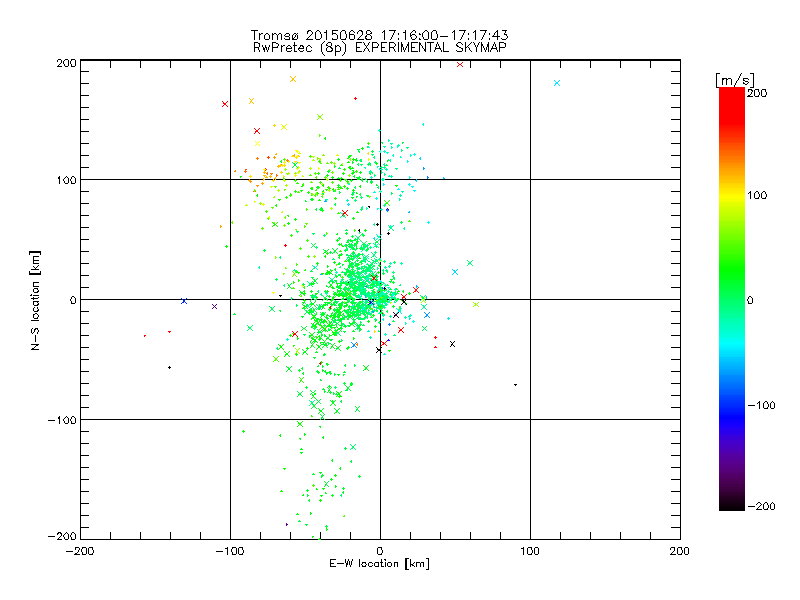Click the x-axis tick label '100'

pos(530,551)
